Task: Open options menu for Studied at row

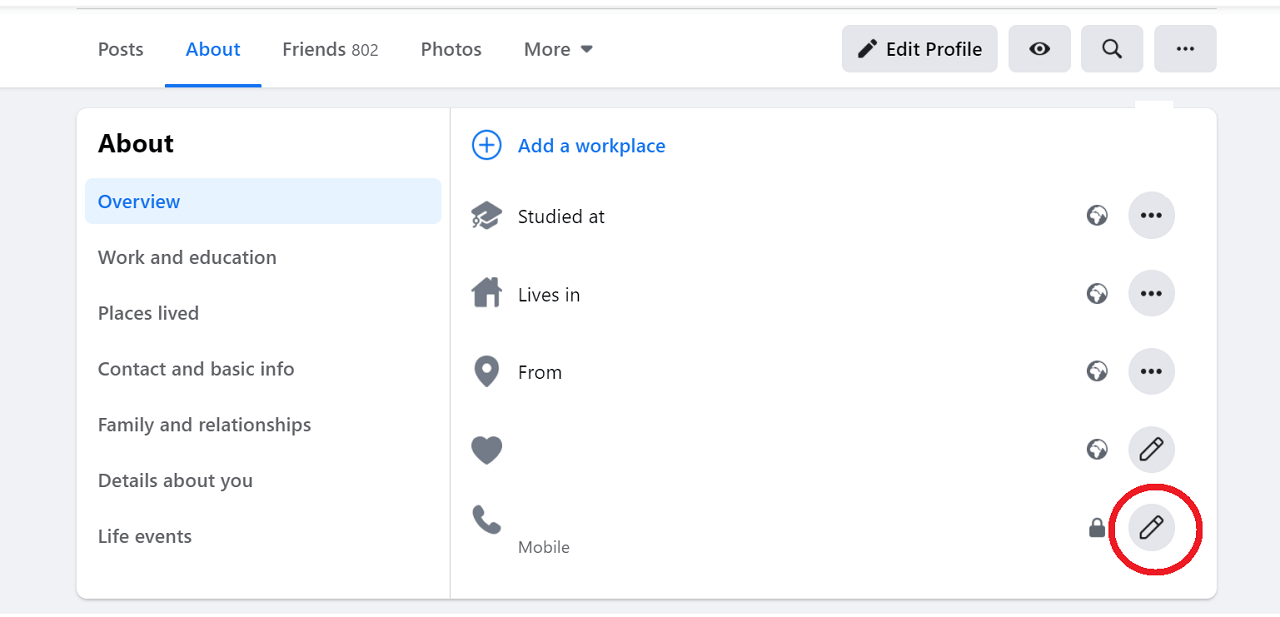Action: [x=1151, y=216]
